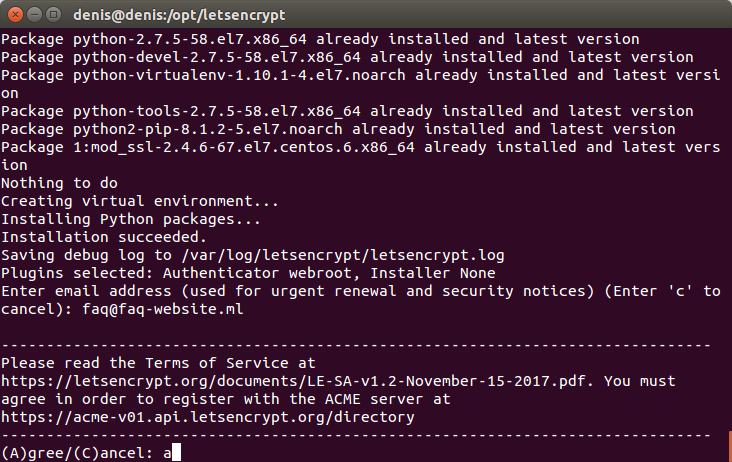Open the LE-SA-v1.2-November-15-2017.pdf Terms of Service URL
This screenshot has width=732, height=462.
pyautogui.click(x=293, y=381)
